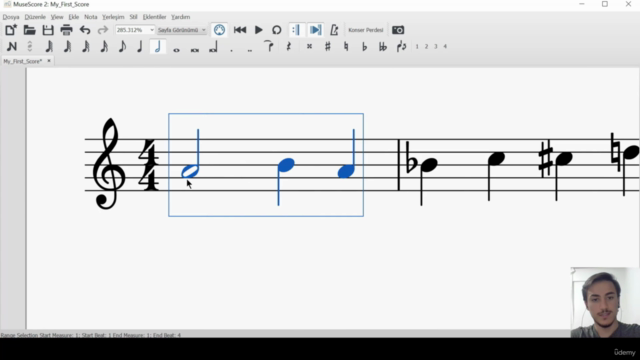Add an augmentation dot
This screenshot has height=360, width=640.
tap(231, 50)
